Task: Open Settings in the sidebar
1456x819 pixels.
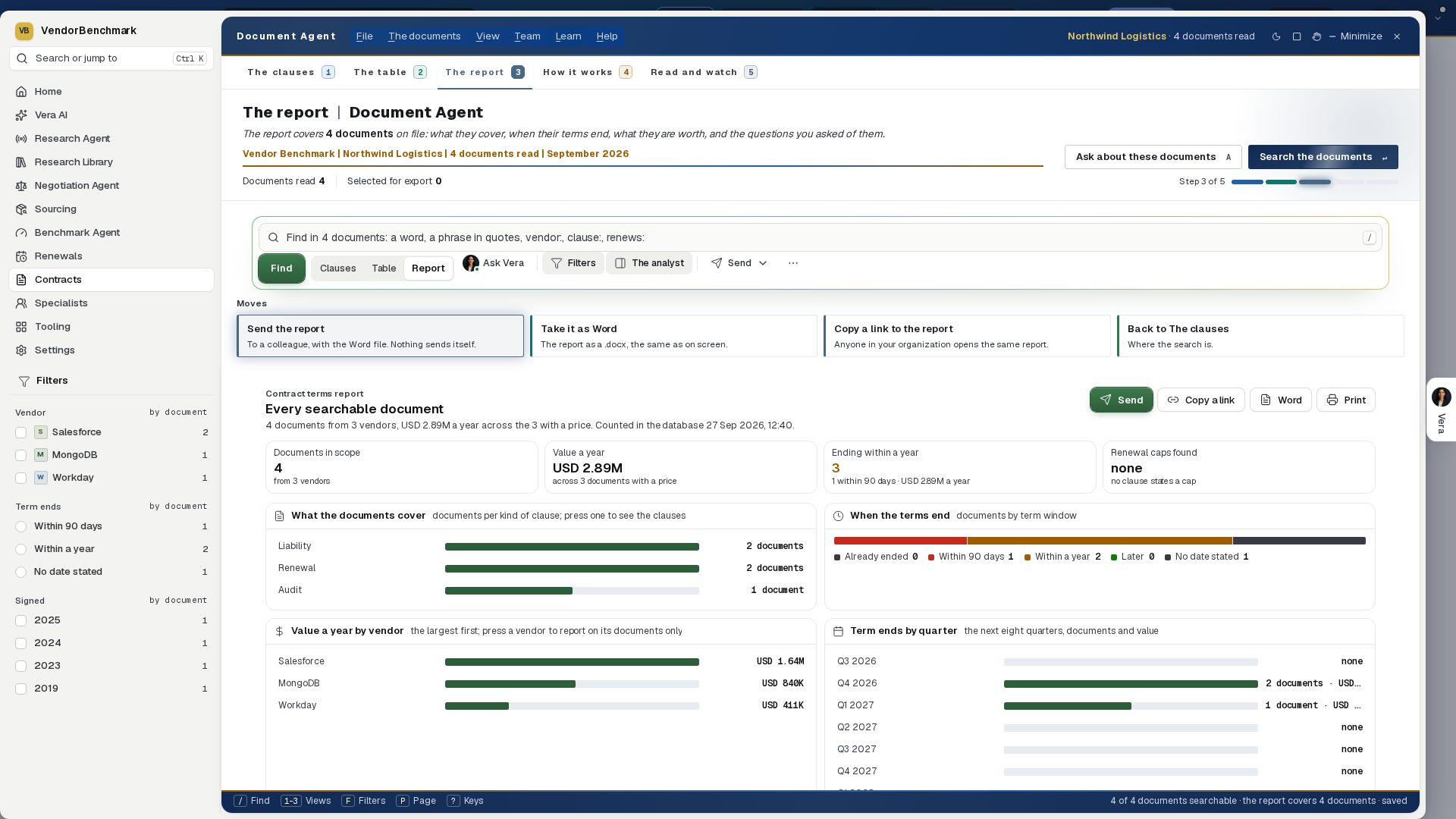Action: coord(111,350)
